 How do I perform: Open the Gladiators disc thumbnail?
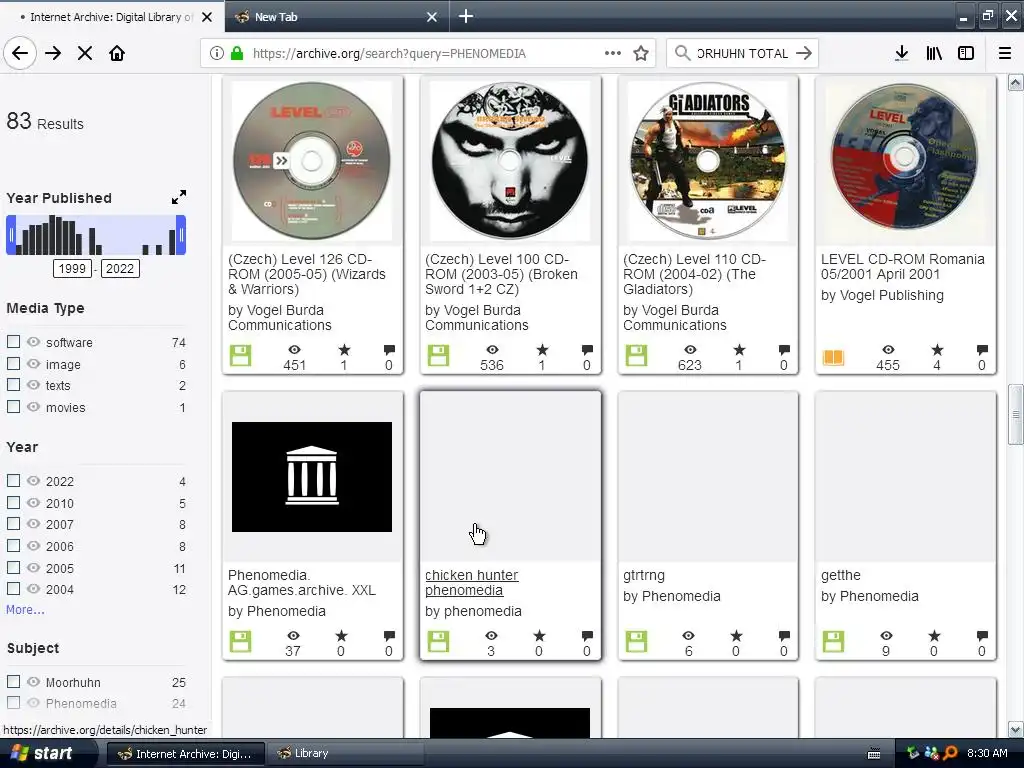tap(708, 161)
